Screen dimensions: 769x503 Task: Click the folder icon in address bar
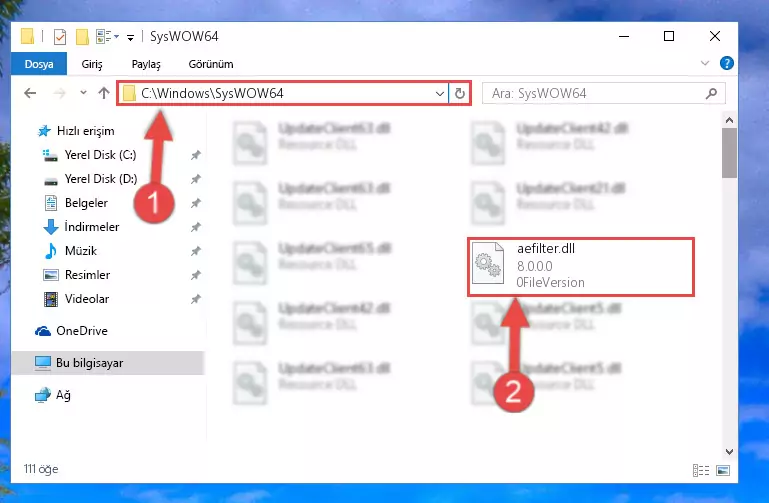(x=129, y=93)
